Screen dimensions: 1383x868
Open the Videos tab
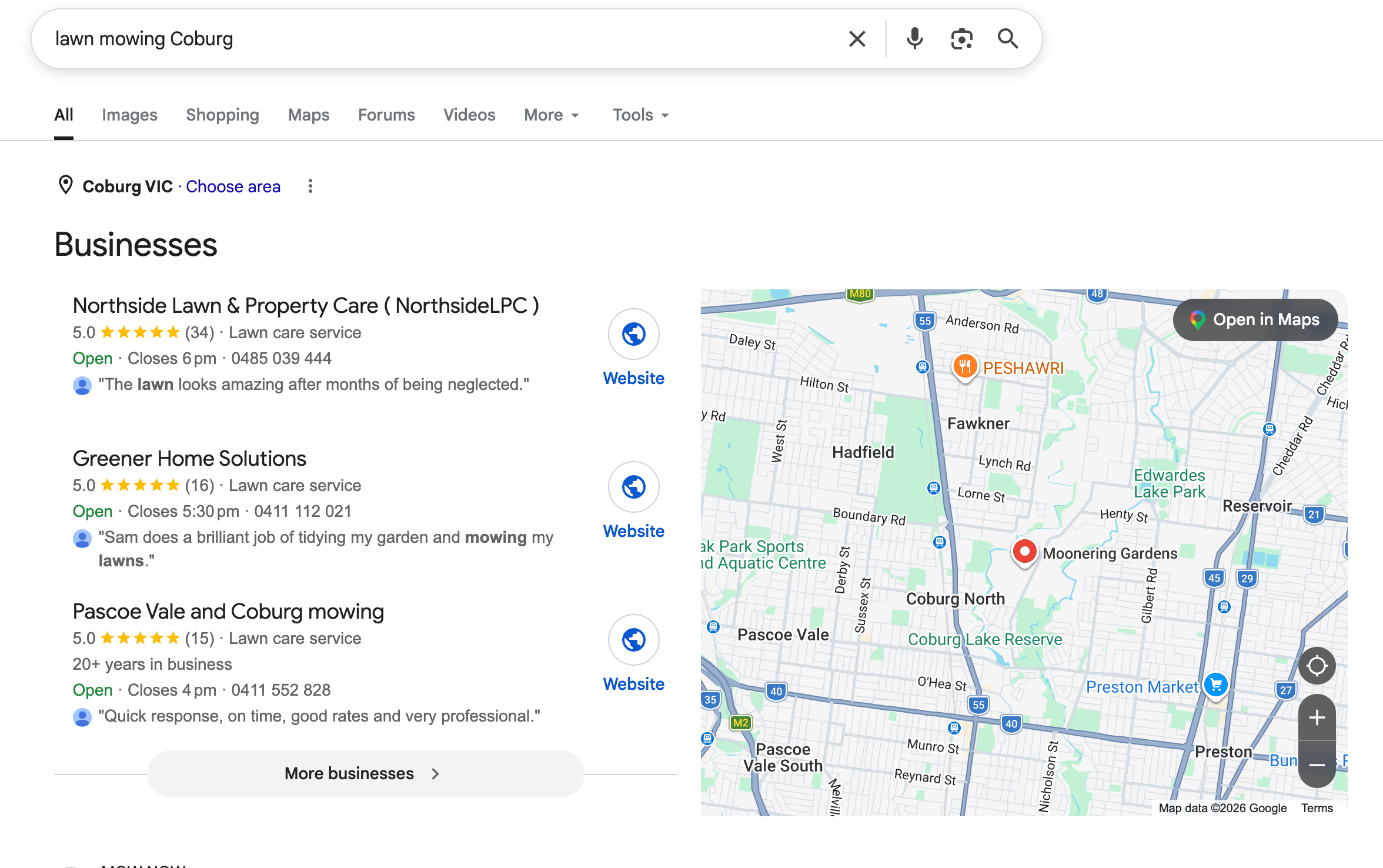coord(469,115)
